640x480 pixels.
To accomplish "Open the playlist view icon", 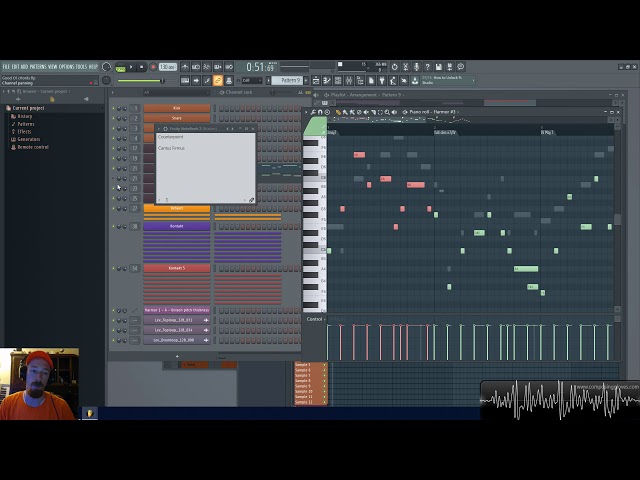I will pos(316,80).
